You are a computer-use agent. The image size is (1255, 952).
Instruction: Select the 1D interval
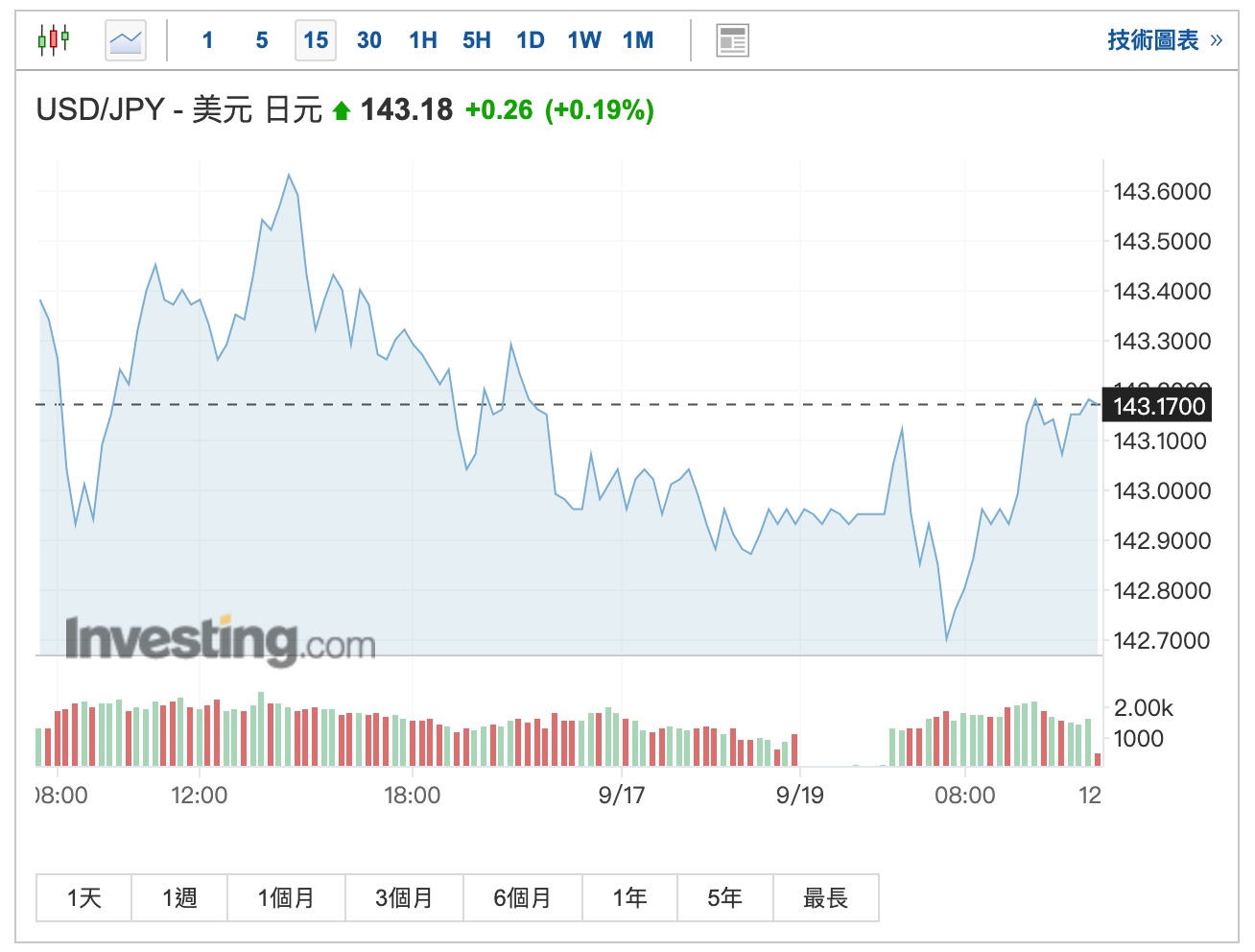click(531, 40)
